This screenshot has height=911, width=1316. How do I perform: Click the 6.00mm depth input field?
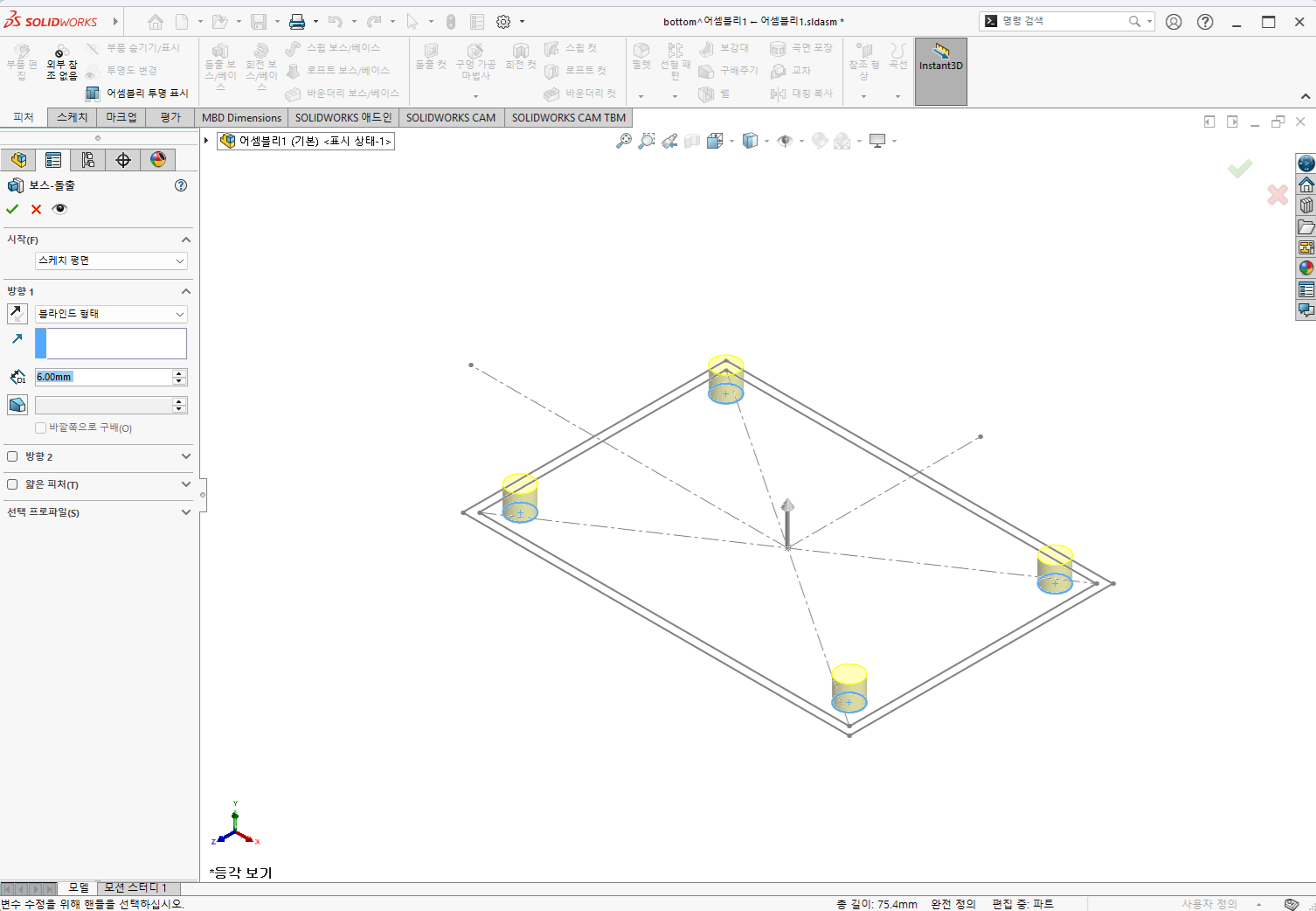(x=103, y=377)
